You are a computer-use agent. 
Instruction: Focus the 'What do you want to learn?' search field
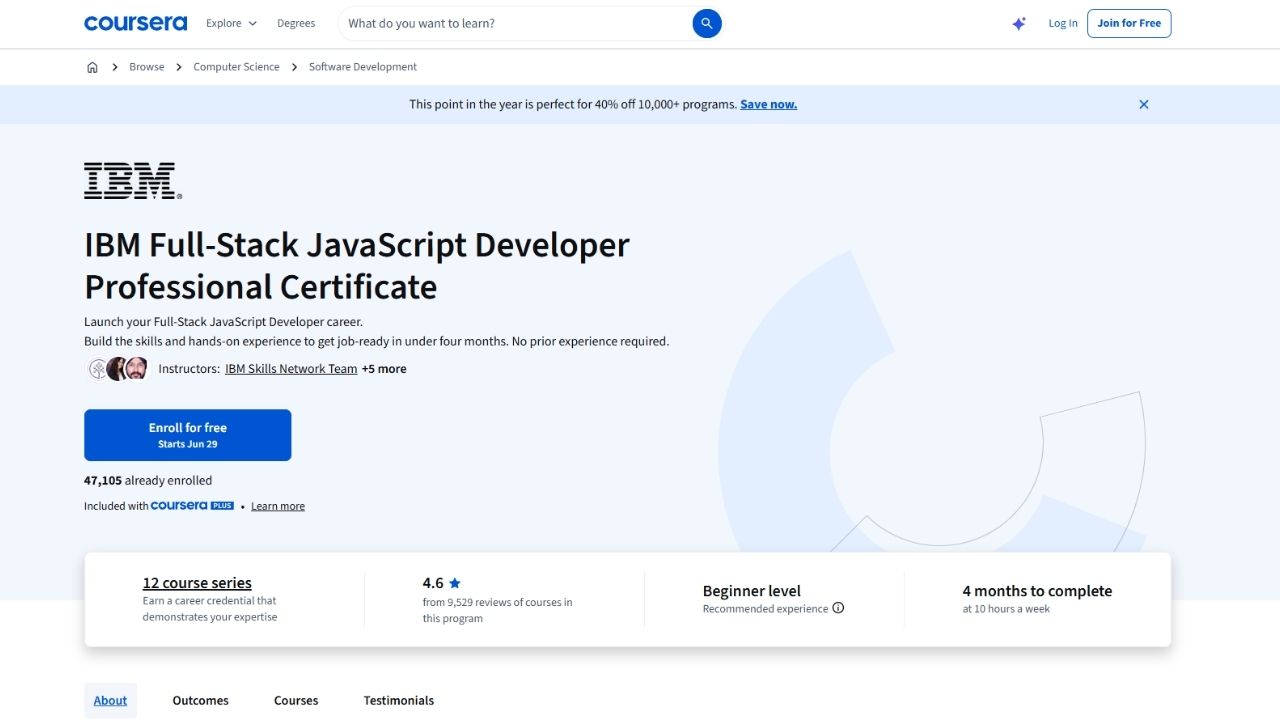(x=515, y=23)
